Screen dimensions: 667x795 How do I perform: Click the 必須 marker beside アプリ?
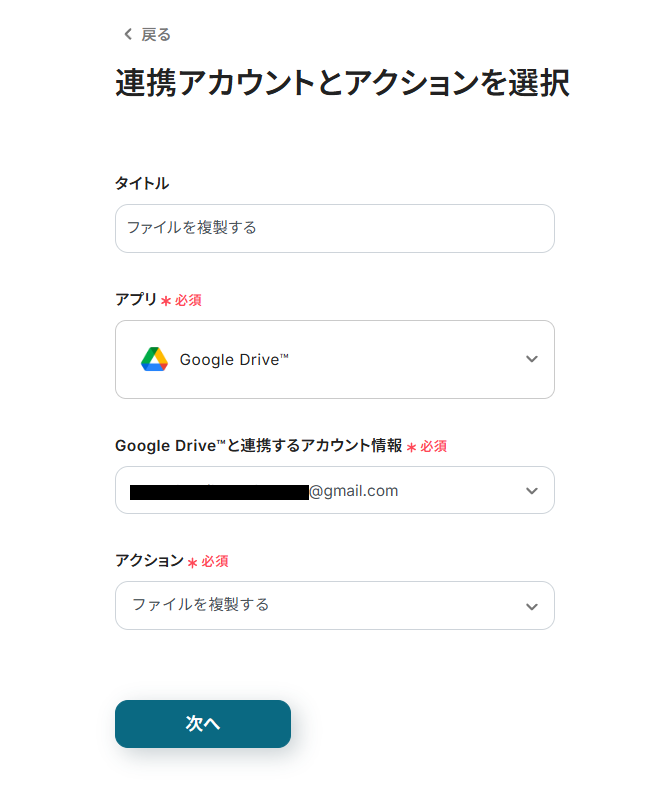pyautogui.click(x=188, y=300)
